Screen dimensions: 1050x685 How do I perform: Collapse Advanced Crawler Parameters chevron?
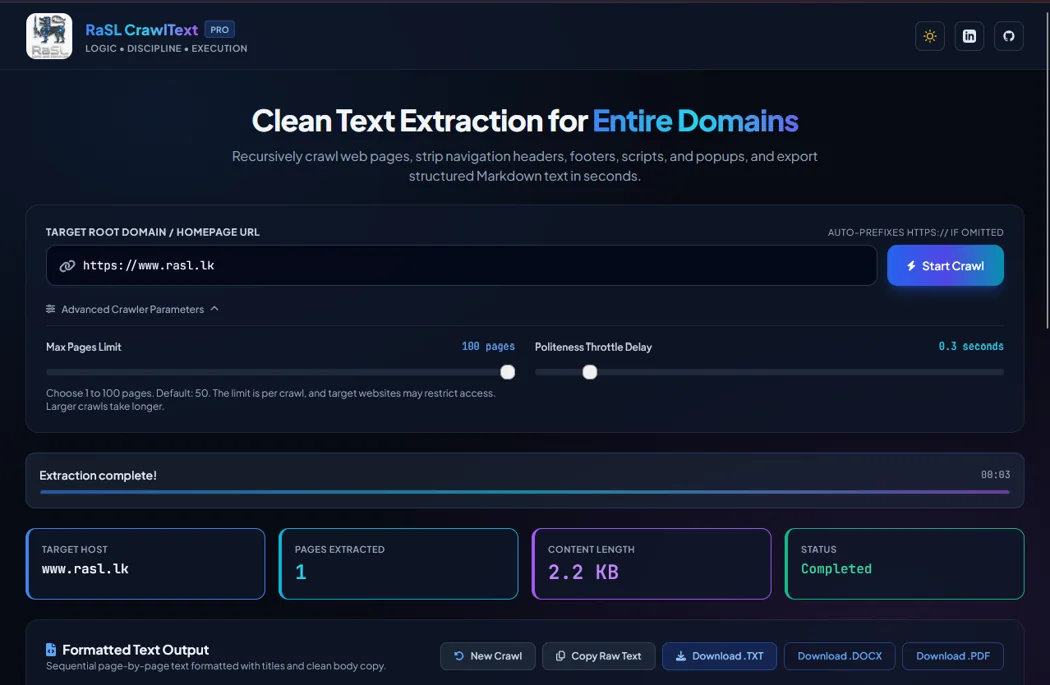pos(214,309)
